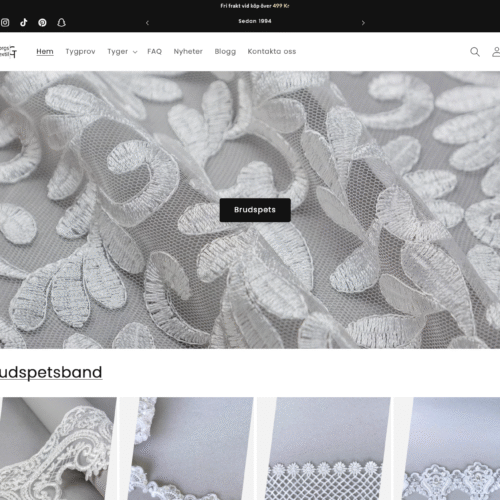Open the Brudspetsband collection heading link
The height and width of the screenshot is (500, 500).
pyautogui.click(x=51, y=372)
